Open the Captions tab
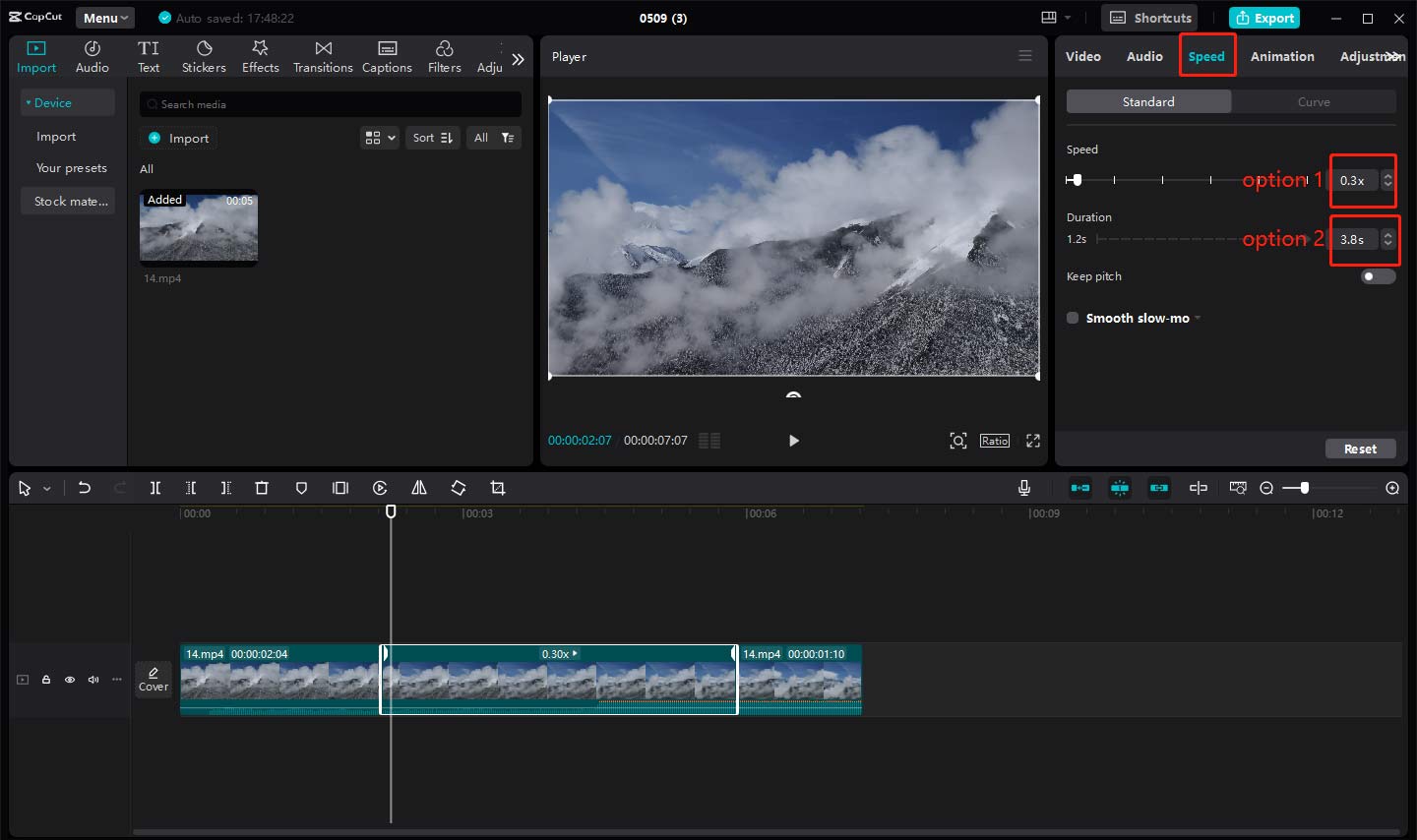The width and height of the screenshot is (1417, 840). click(387, 57)
